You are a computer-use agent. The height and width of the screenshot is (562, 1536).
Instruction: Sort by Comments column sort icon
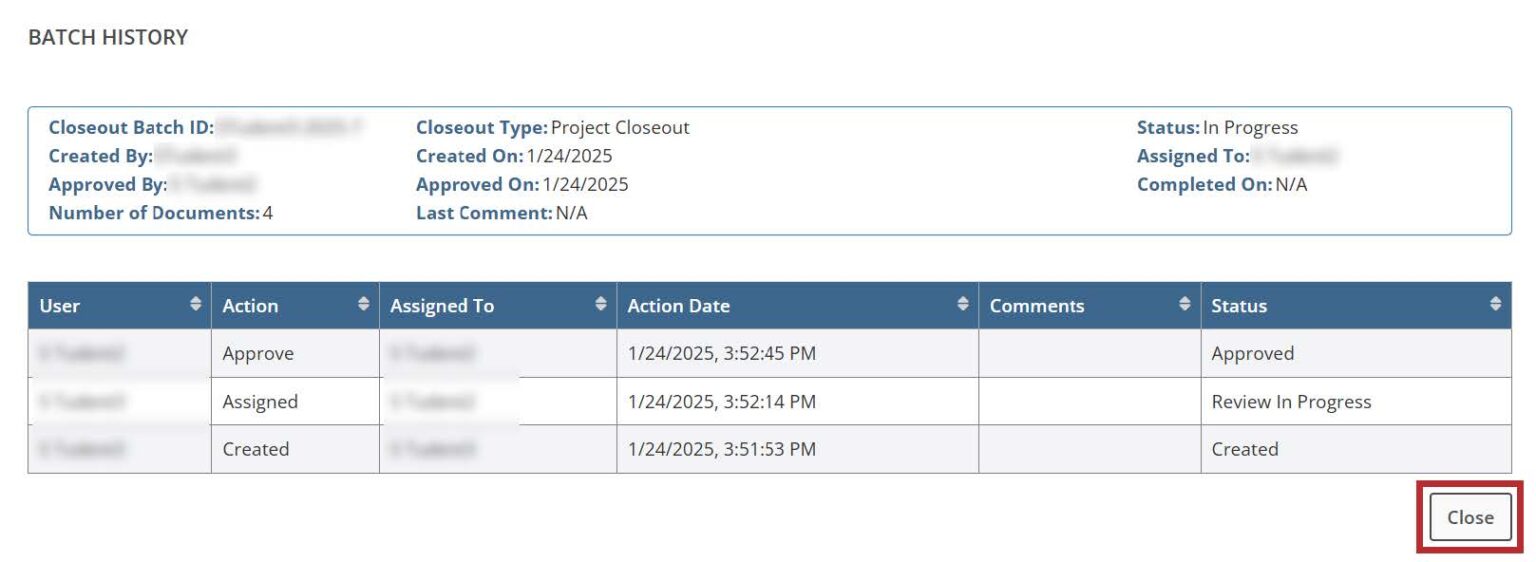pos(1185,304)
